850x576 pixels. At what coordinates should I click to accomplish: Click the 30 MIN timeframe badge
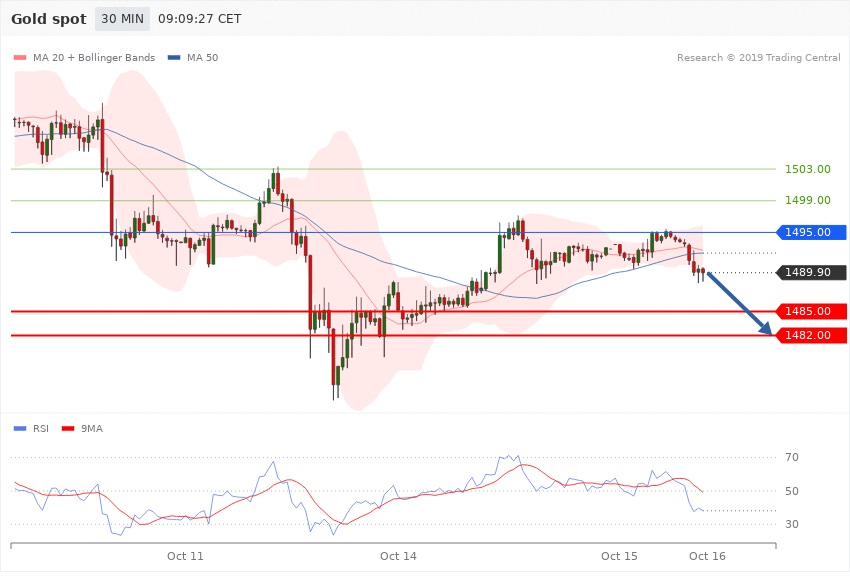click(121, 19)
